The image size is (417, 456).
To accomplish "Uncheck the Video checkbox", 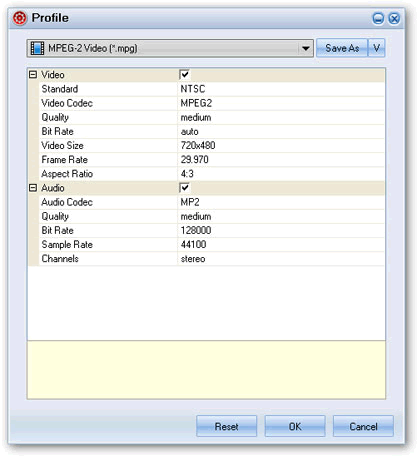I will tap(184, 75).
